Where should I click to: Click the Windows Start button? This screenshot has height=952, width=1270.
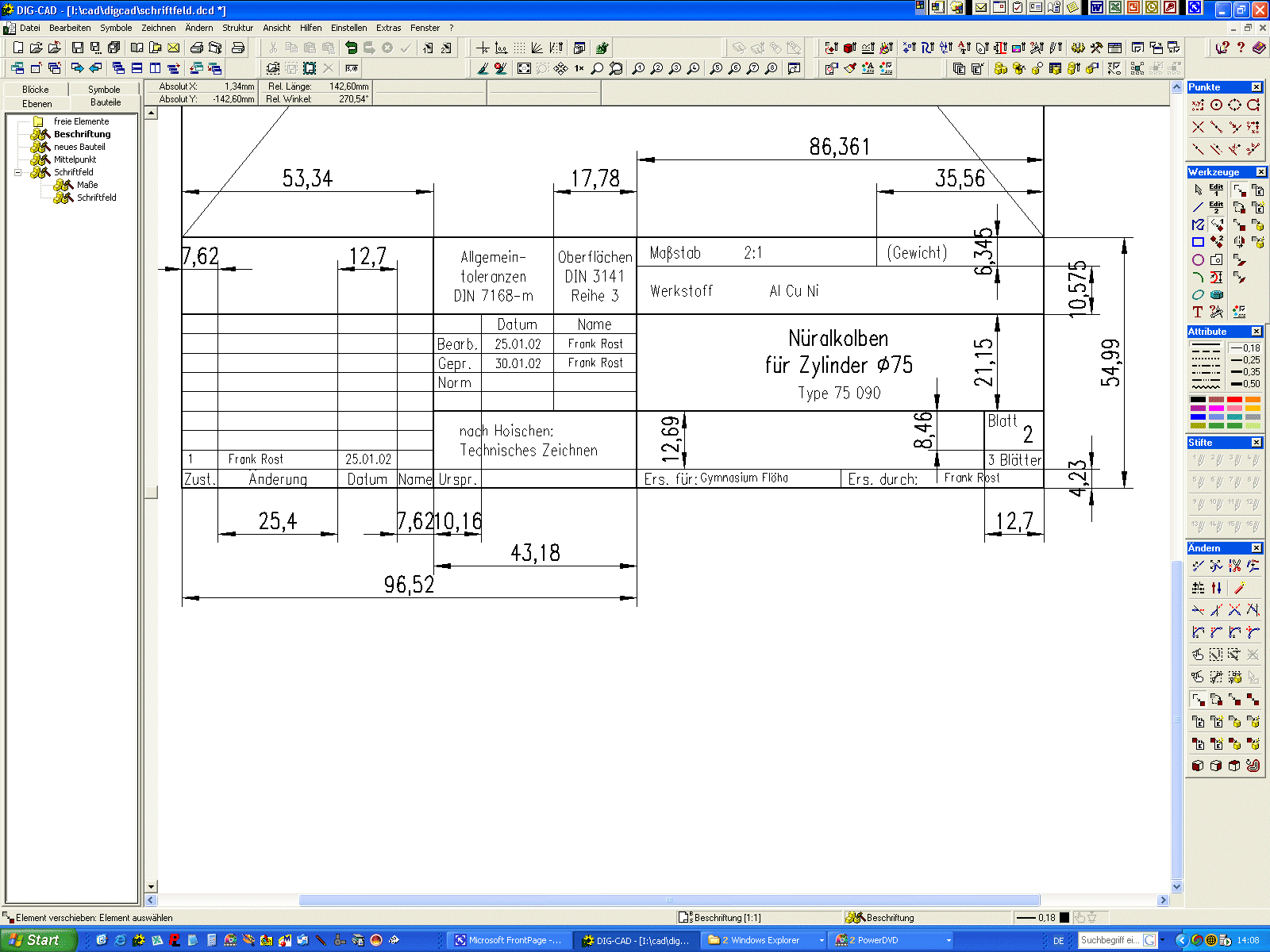click(37, 940)
